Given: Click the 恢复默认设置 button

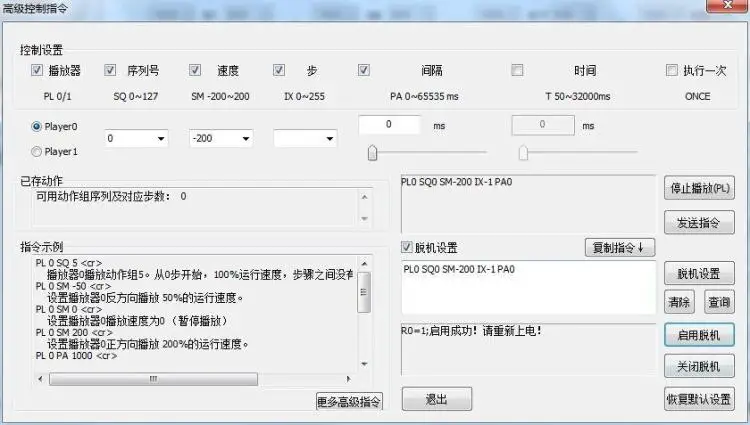Looking at the screenshot, I should tap(699, 399).
